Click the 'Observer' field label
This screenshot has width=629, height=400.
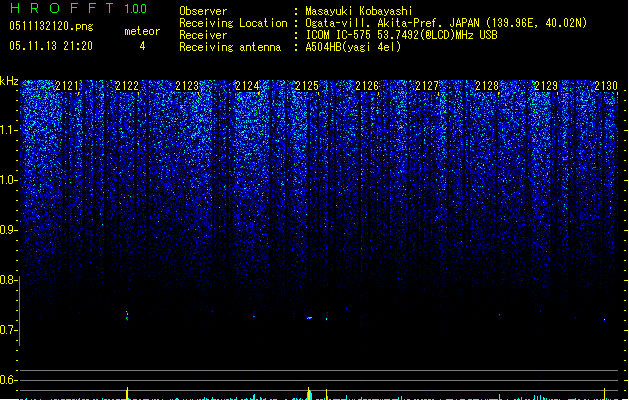pos(203,11)
